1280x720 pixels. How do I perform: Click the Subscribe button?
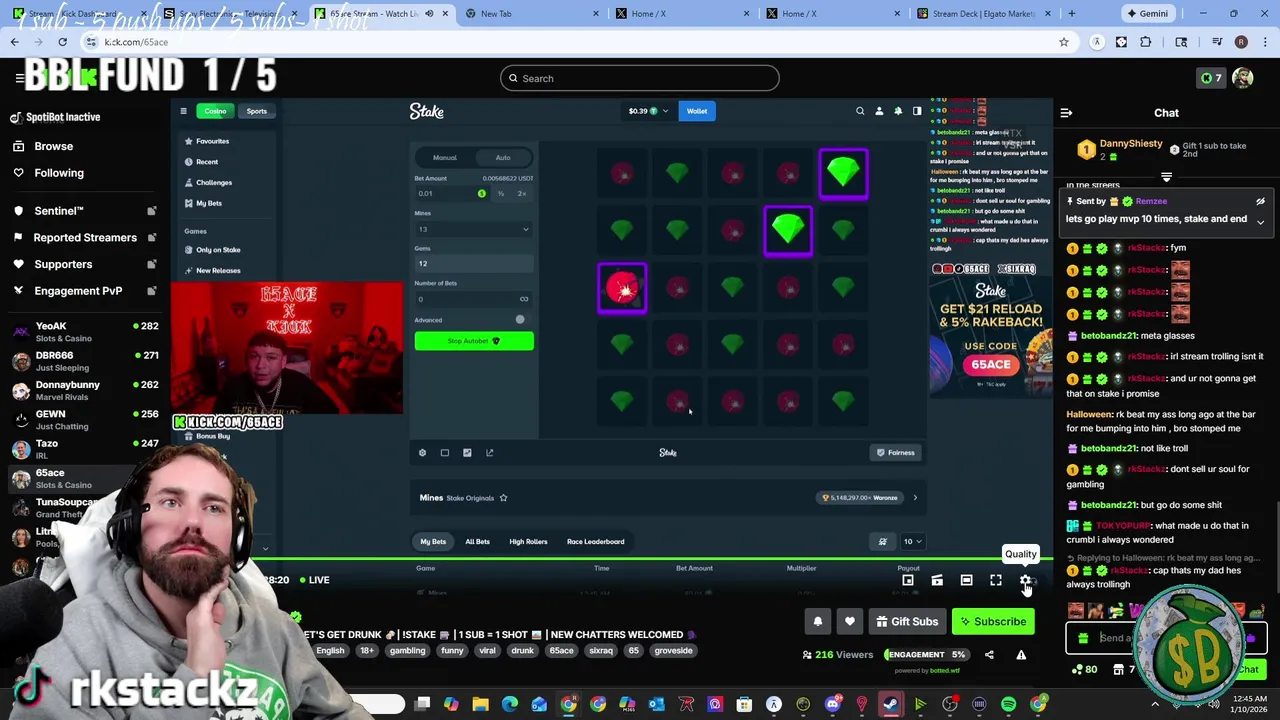pos(993,622)
